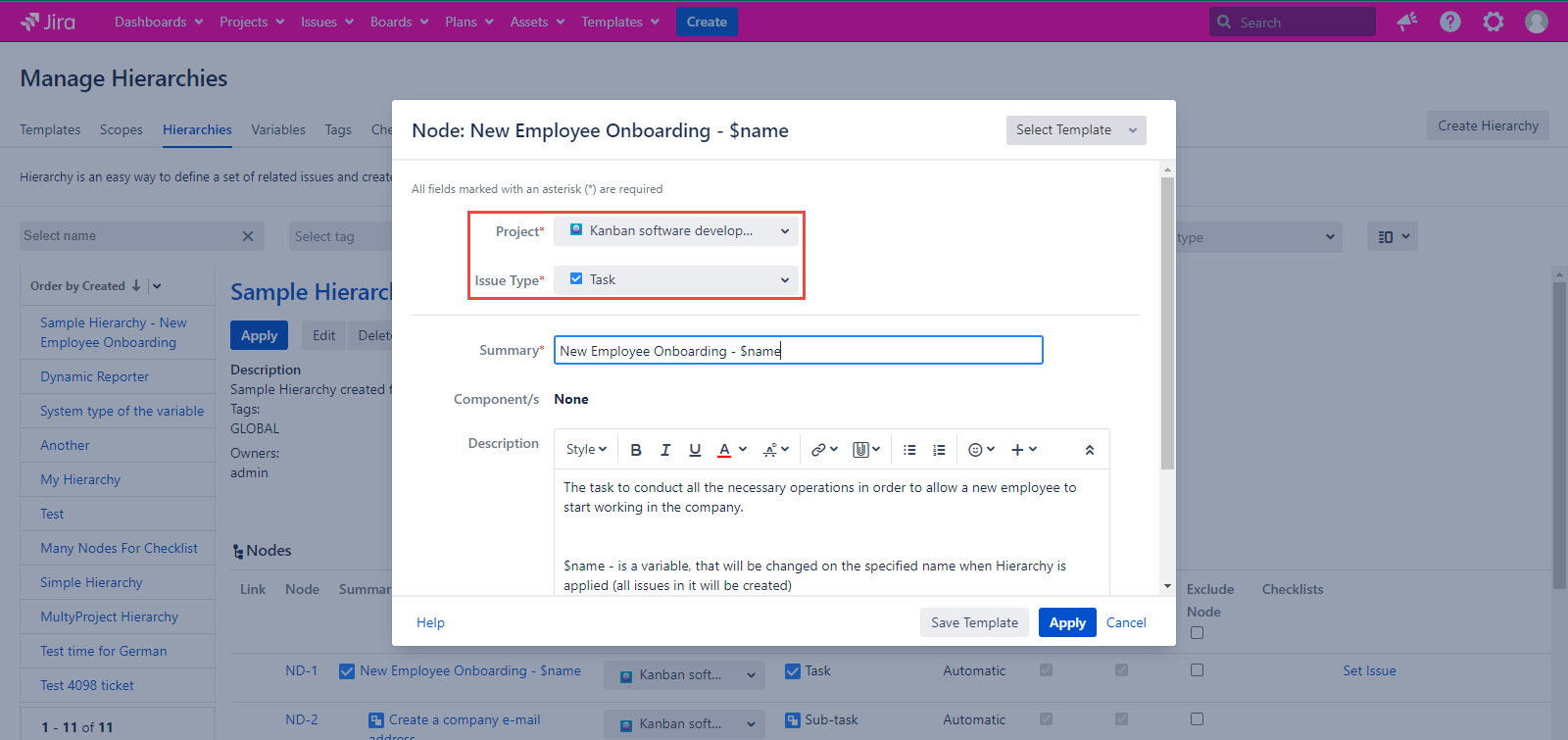Check Exclude Node box for ND-1 row
Image resolution: width=1568 pixels, height=740 pixels.
pyautogui.click(x=1197, y=670)
